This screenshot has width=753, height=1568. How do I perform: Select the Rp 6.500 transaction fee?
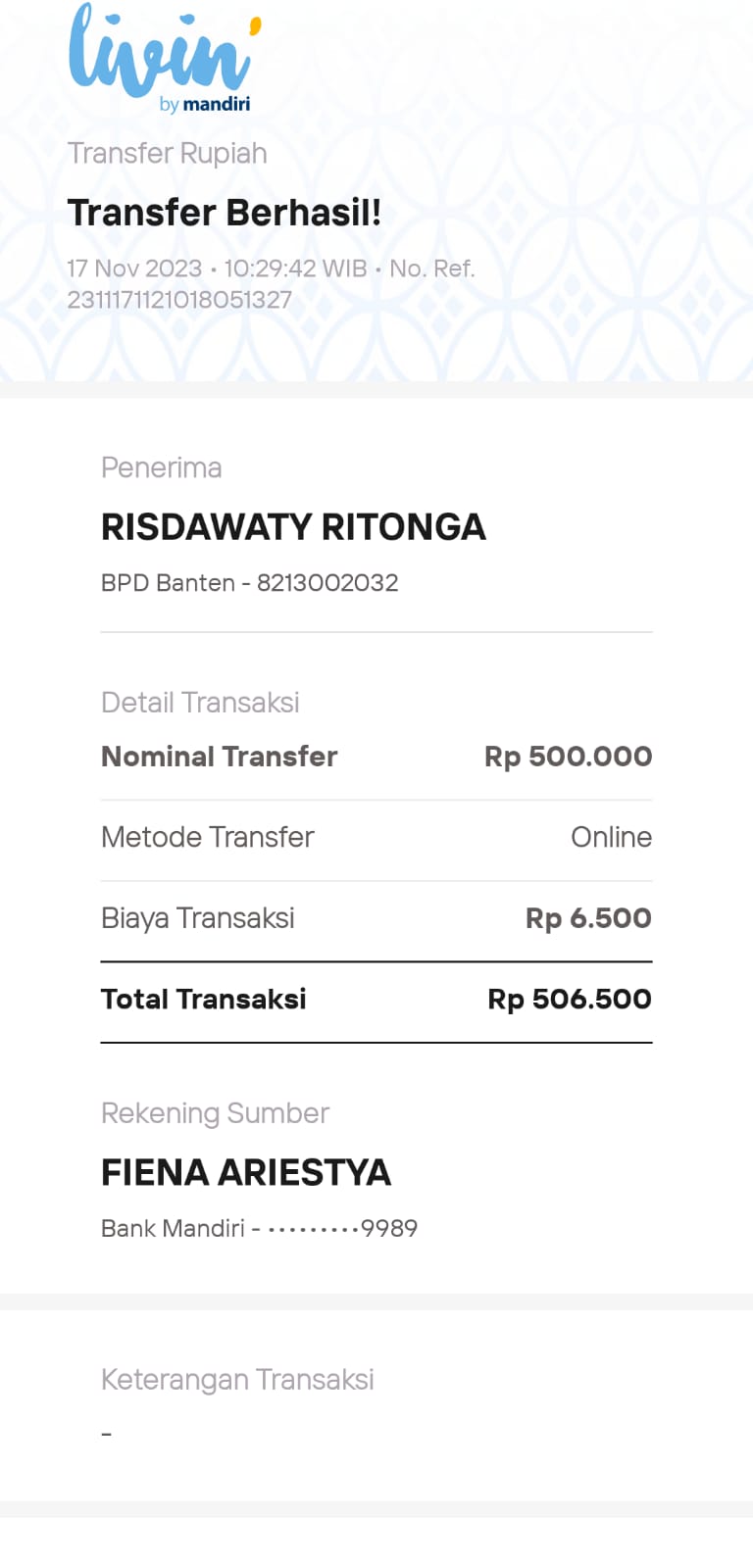[588, 918]
